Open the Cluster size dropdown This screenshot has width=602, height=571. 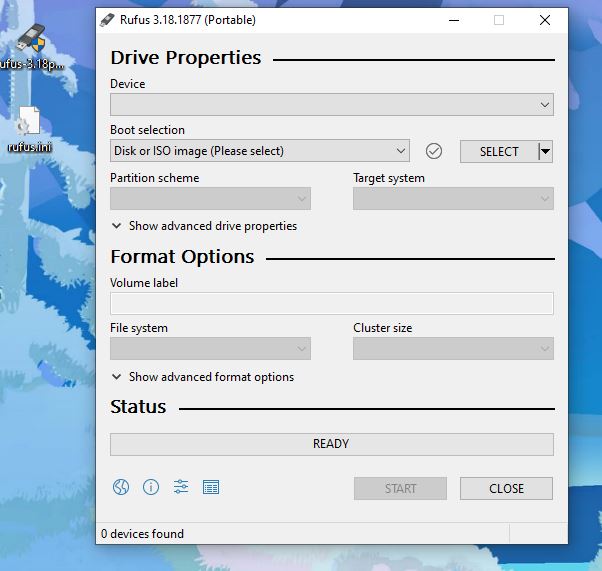(x=453, y=349)
